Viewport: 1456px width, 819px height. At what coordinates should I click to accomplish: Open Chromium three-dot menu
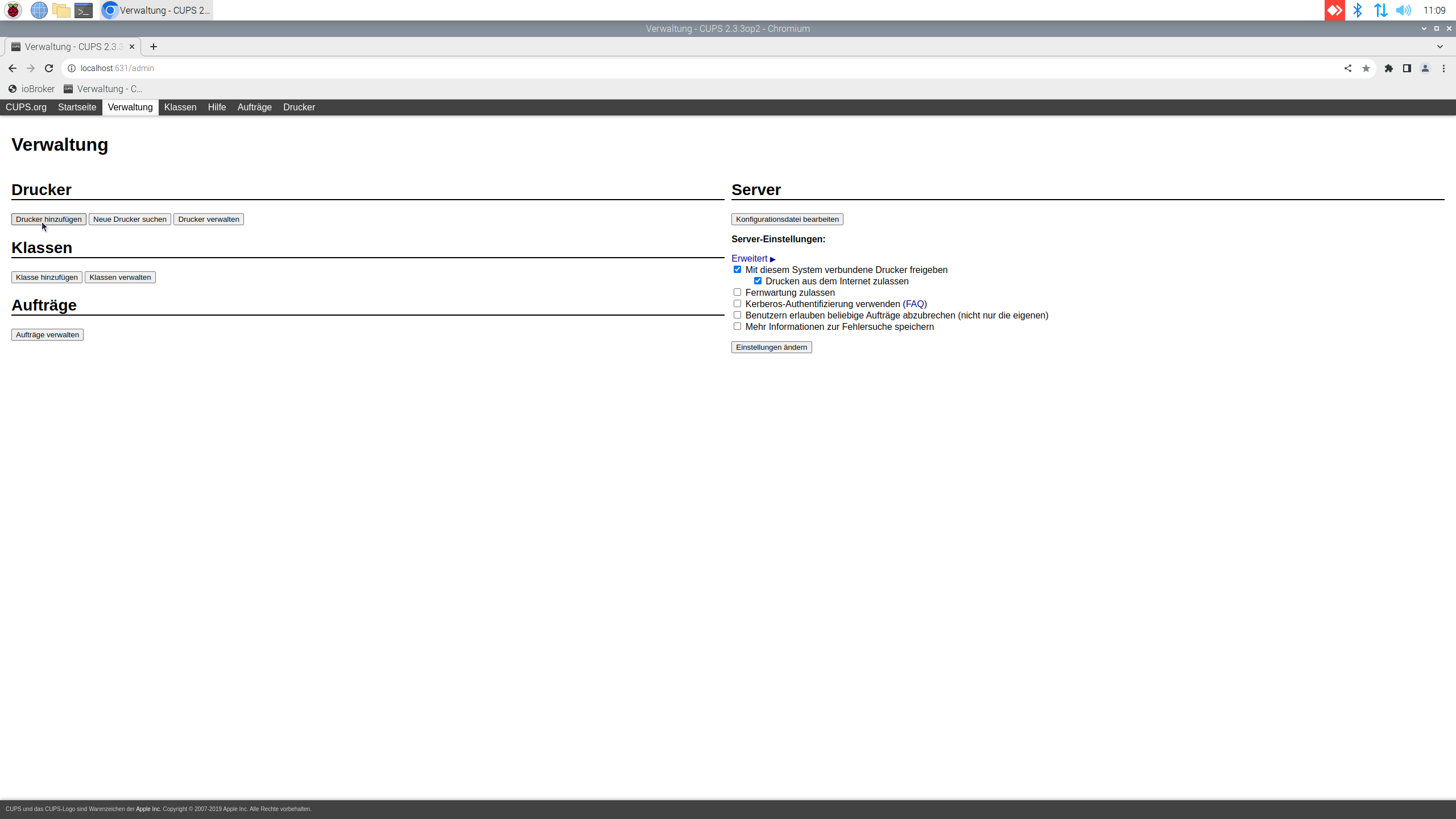point(1443,68)
